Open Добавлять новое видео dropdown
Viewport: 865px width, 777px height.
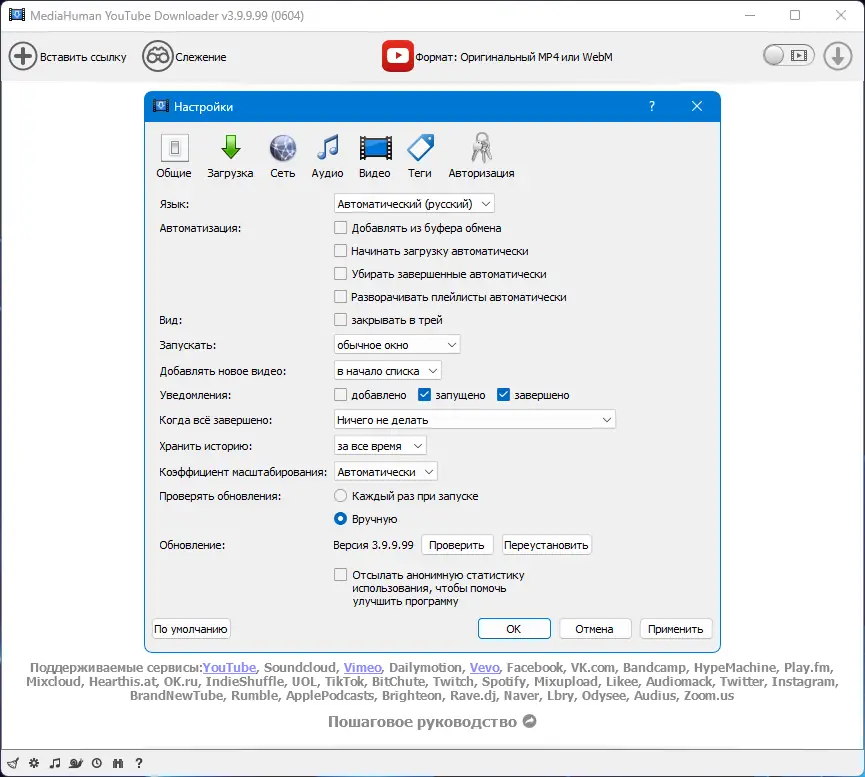[x=387, y=371]
